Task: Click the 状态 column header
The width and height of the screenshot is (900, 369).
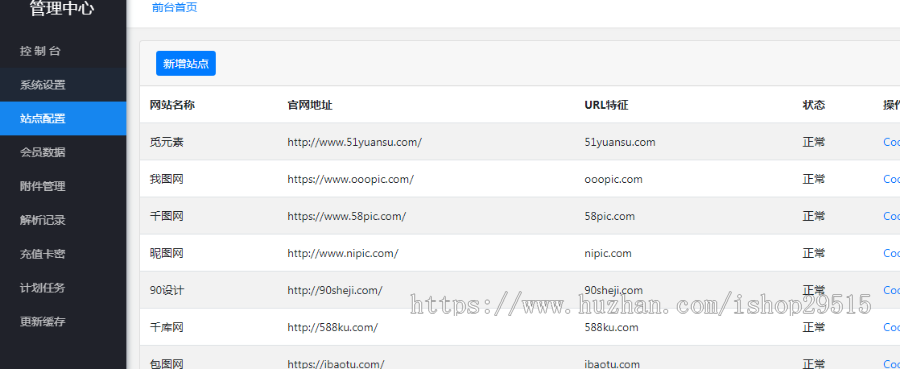Action: 813,105
